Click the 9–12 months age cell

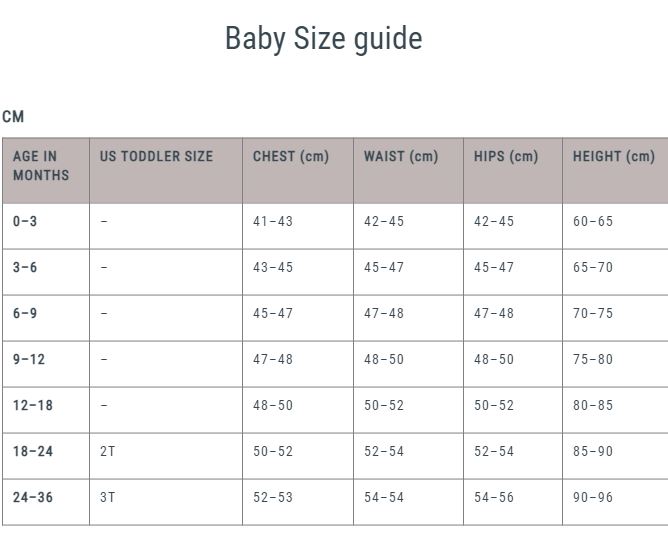pos(29,360)
